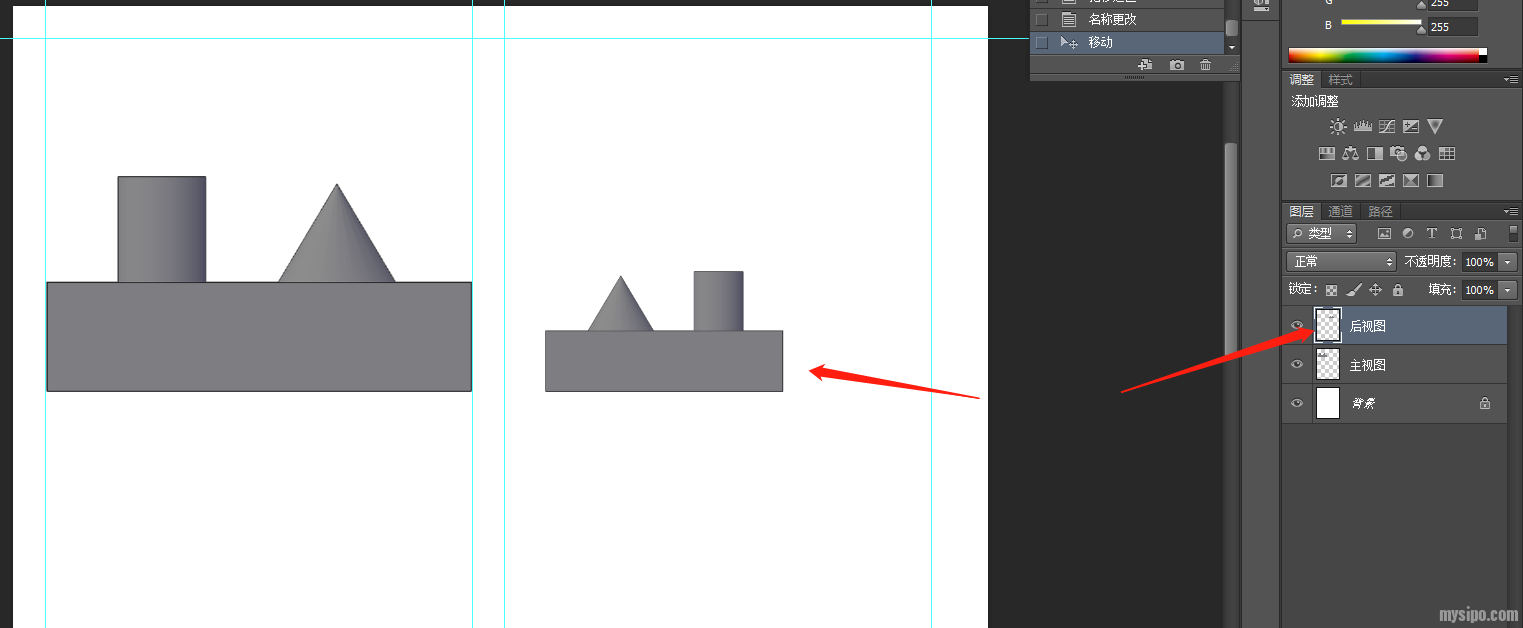The height and width of the screenshot is (628, 1523).
Task: Add a Levels adjustment from the Adjustments panel
Action: click(x=1362, y=127)
